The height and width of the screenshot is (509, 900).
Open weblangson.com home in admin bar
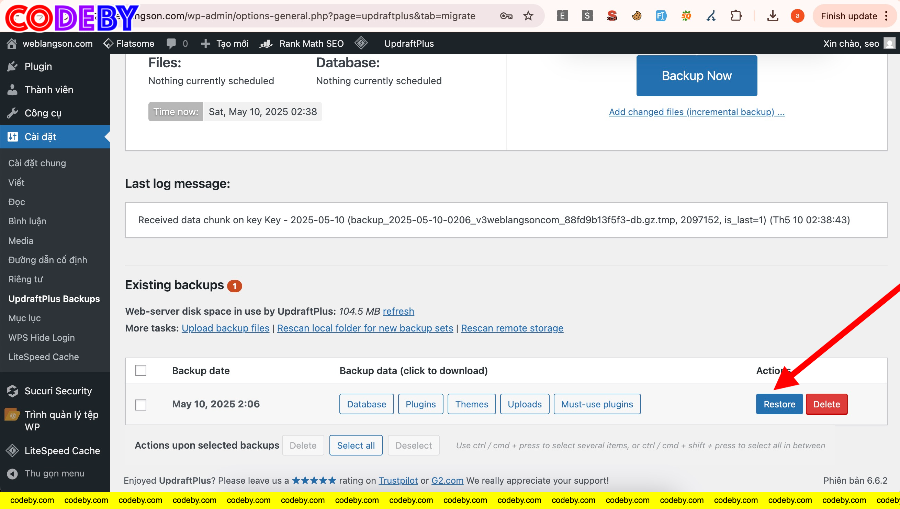tap(50, 44)
